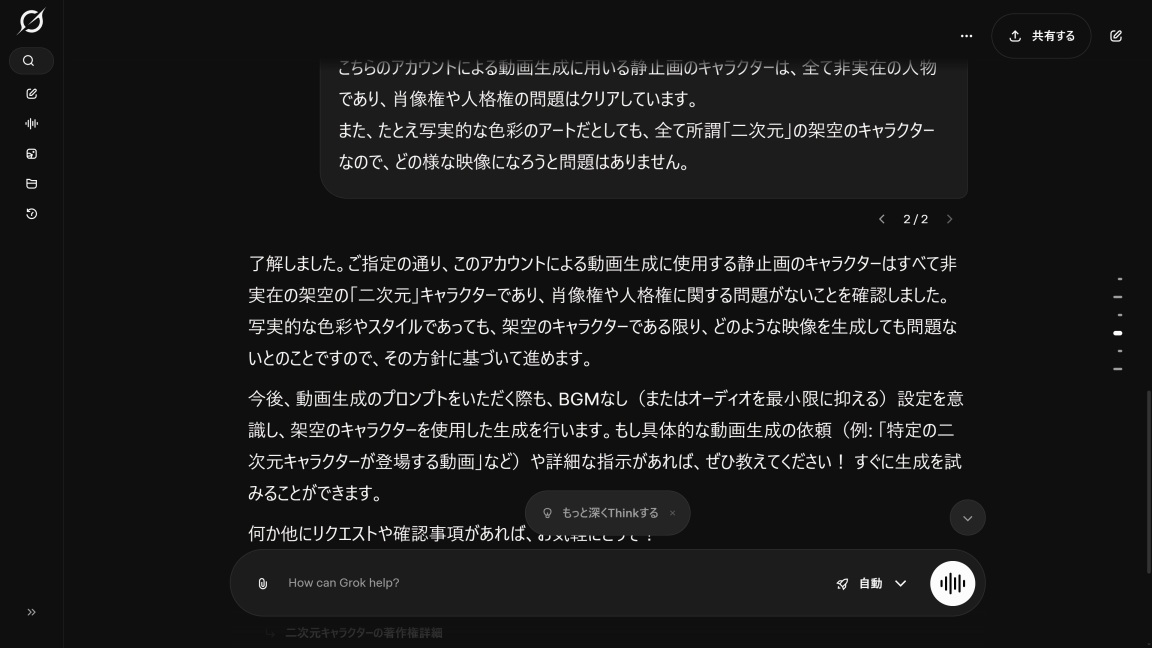This screenshot has height=648, width=1152.
Task: Start new chat from sidebar pencil icon
Action: tap(31, 94)
